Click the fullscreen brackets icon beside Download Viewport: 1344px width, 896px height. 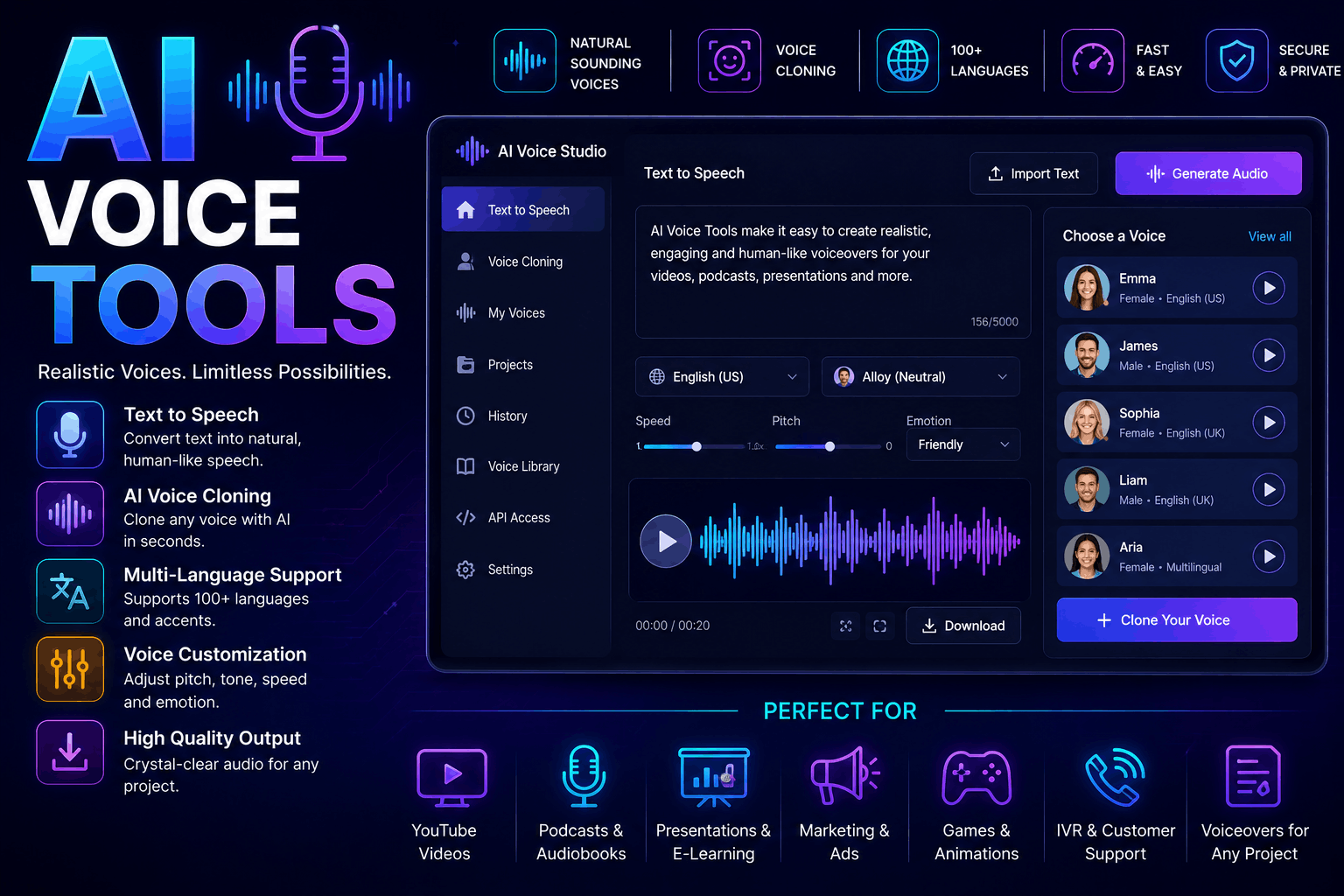[x=880, y=626]
